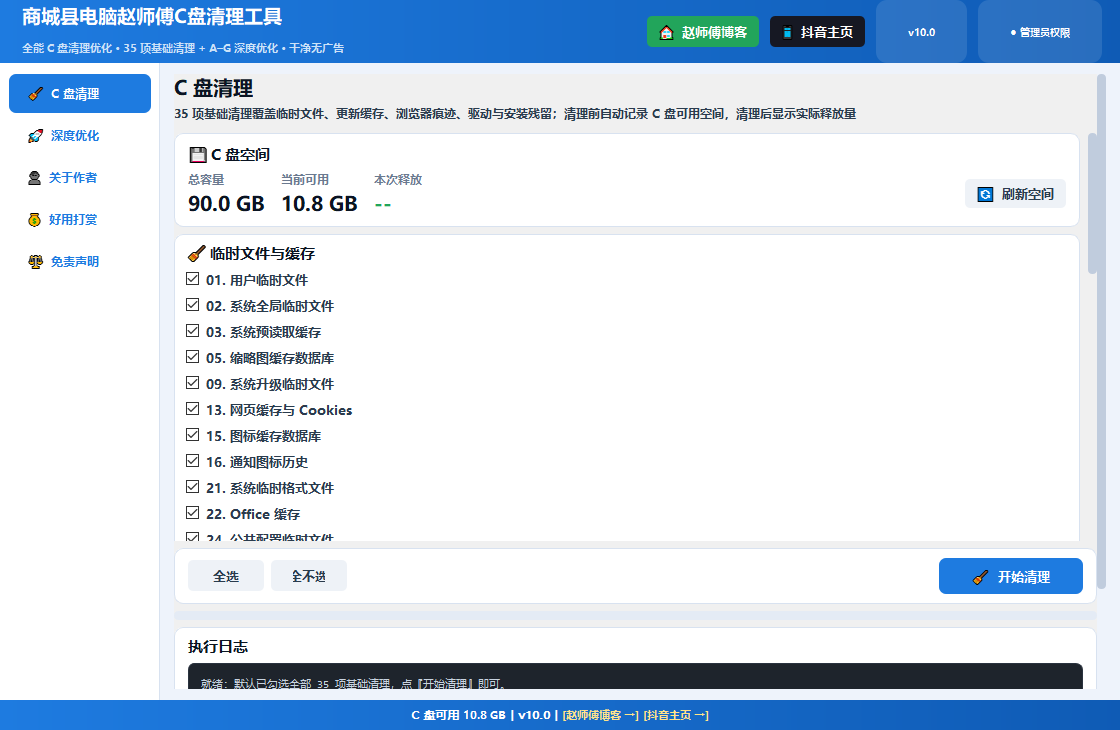Click the 执行日志 log output area

point(635,676)
